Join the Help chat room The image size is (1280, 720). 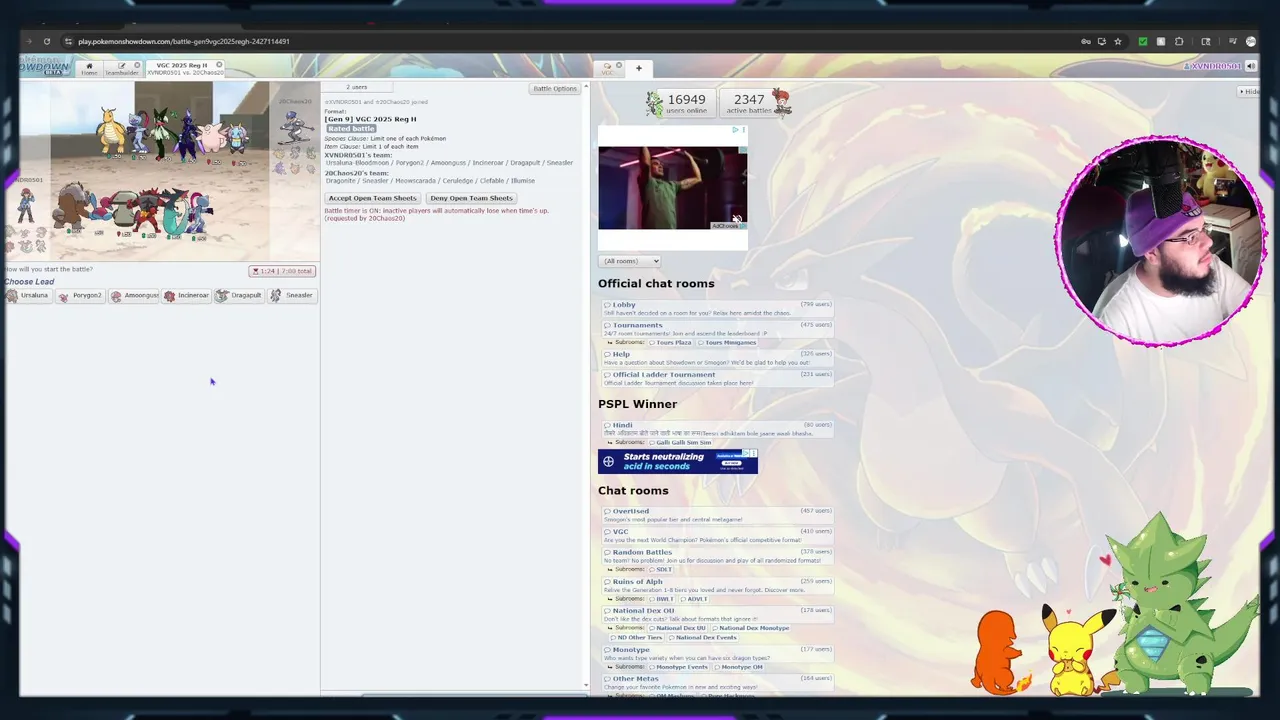point(718,358)
